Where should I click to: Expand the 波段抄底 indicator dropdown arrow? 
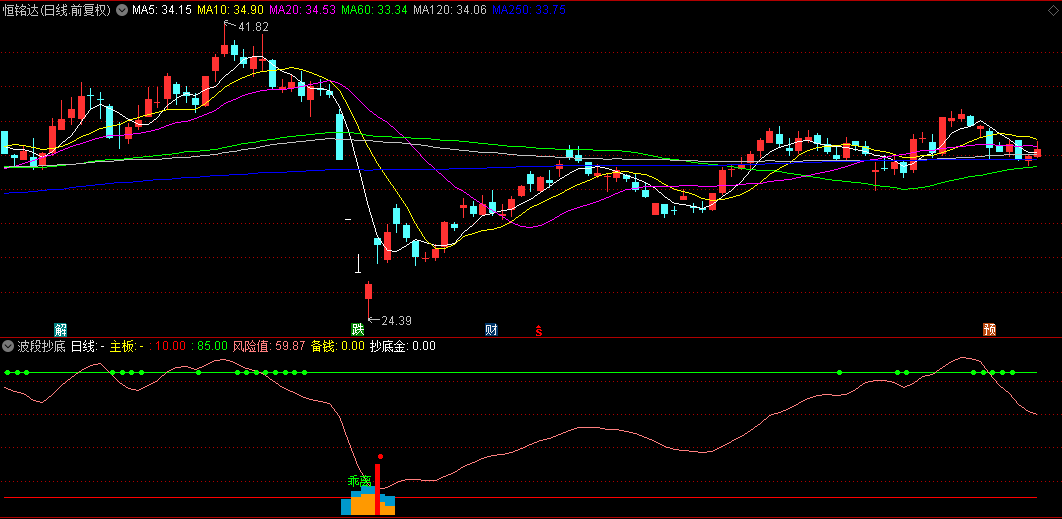point(8,346)
